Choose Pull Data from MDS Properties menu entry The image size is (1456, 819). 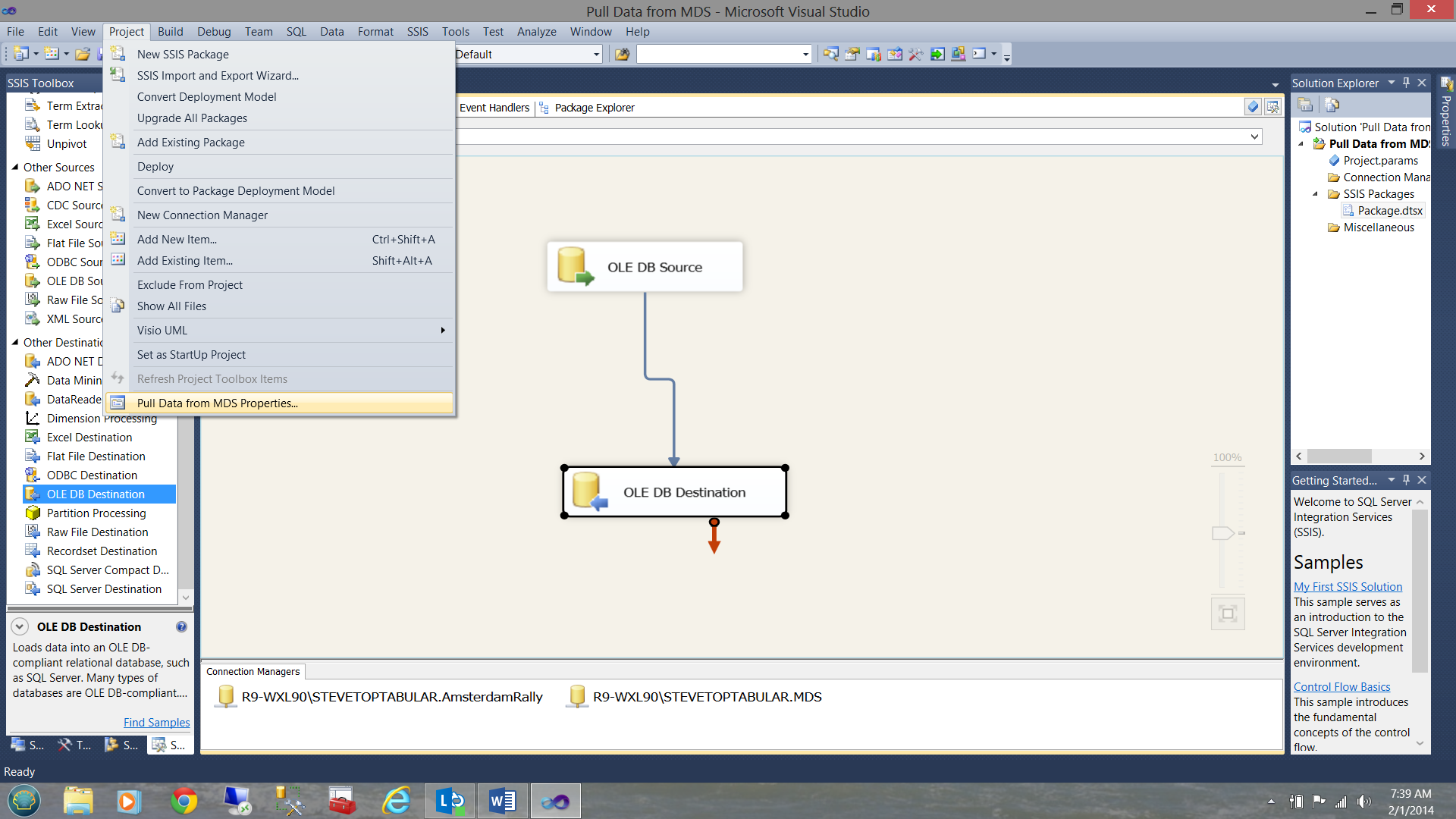(x=217, y=403)
